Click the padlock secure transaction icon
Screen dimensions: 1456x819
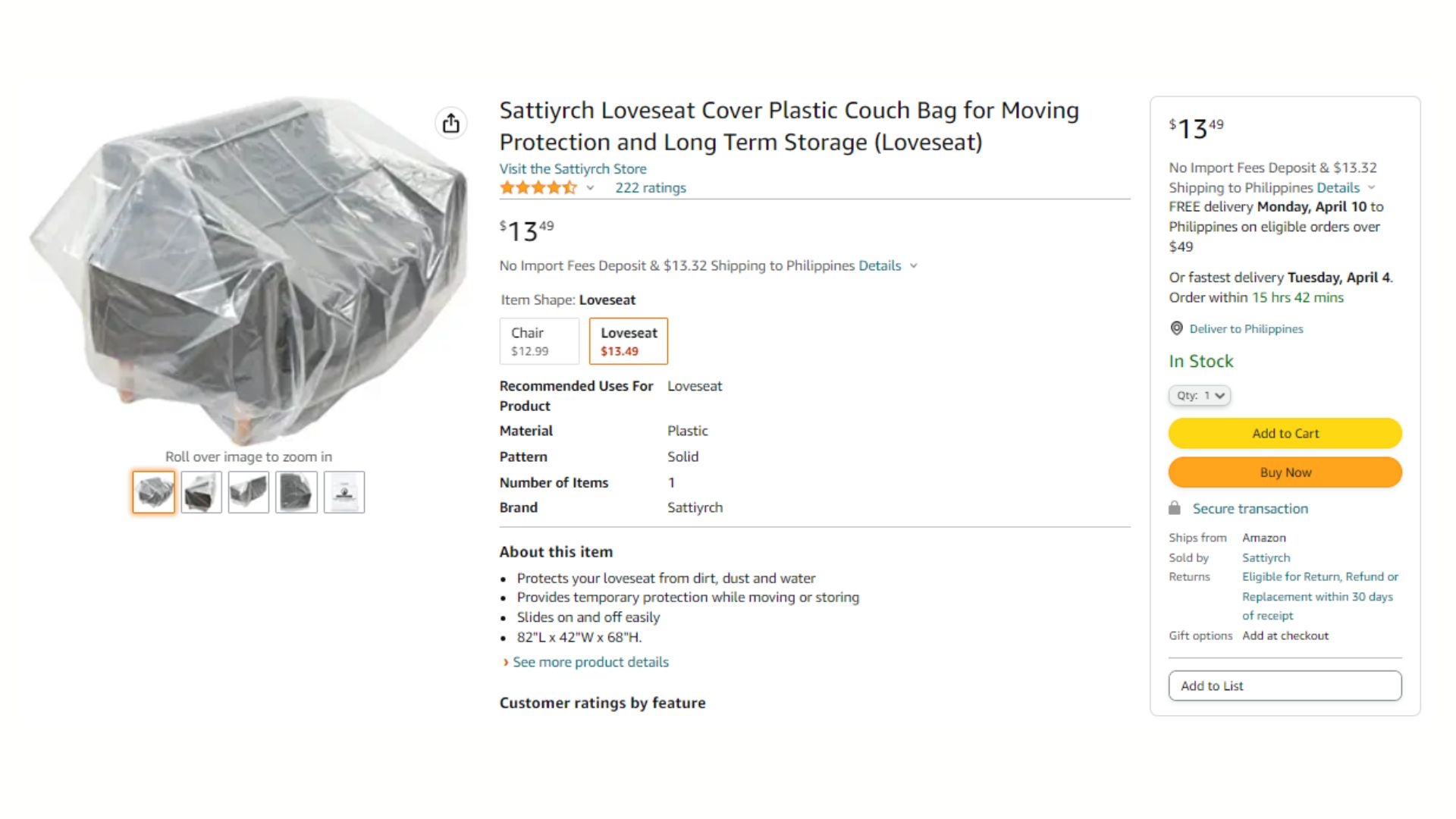pyautogui.click(x=1175, y=508)
